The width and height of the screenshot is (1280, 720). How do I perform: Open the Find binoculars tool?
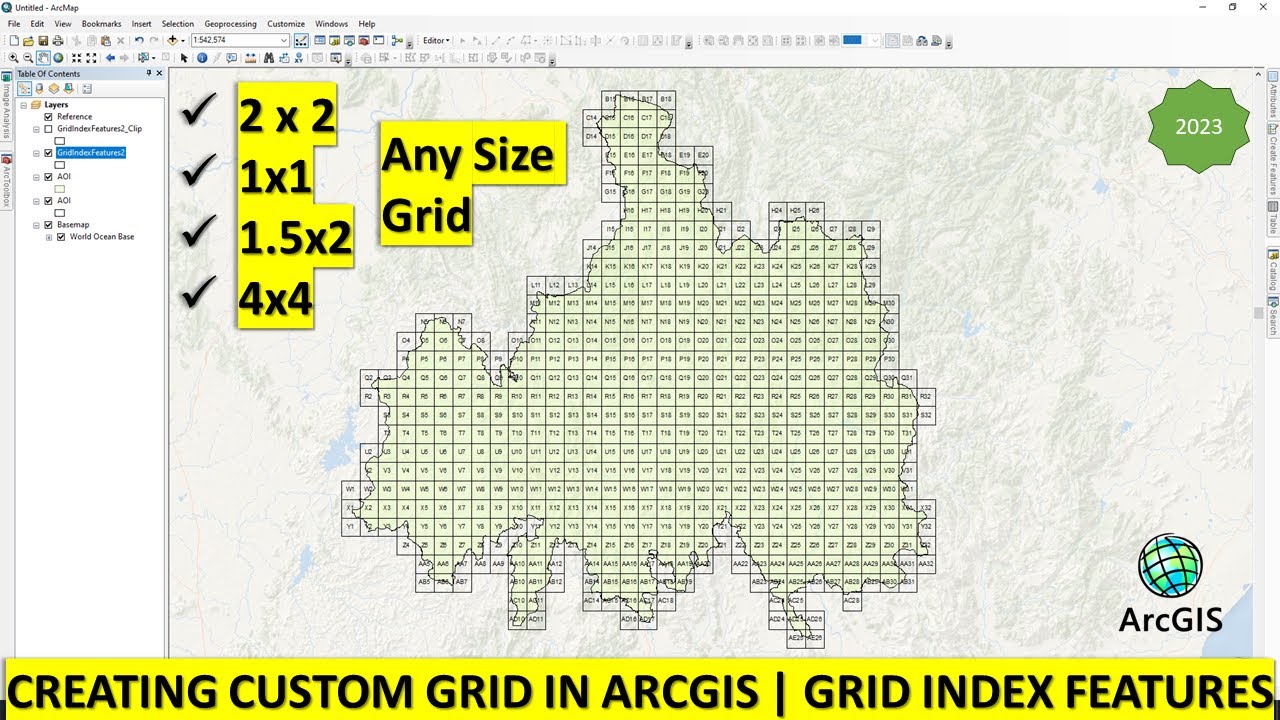pos(269,58)
